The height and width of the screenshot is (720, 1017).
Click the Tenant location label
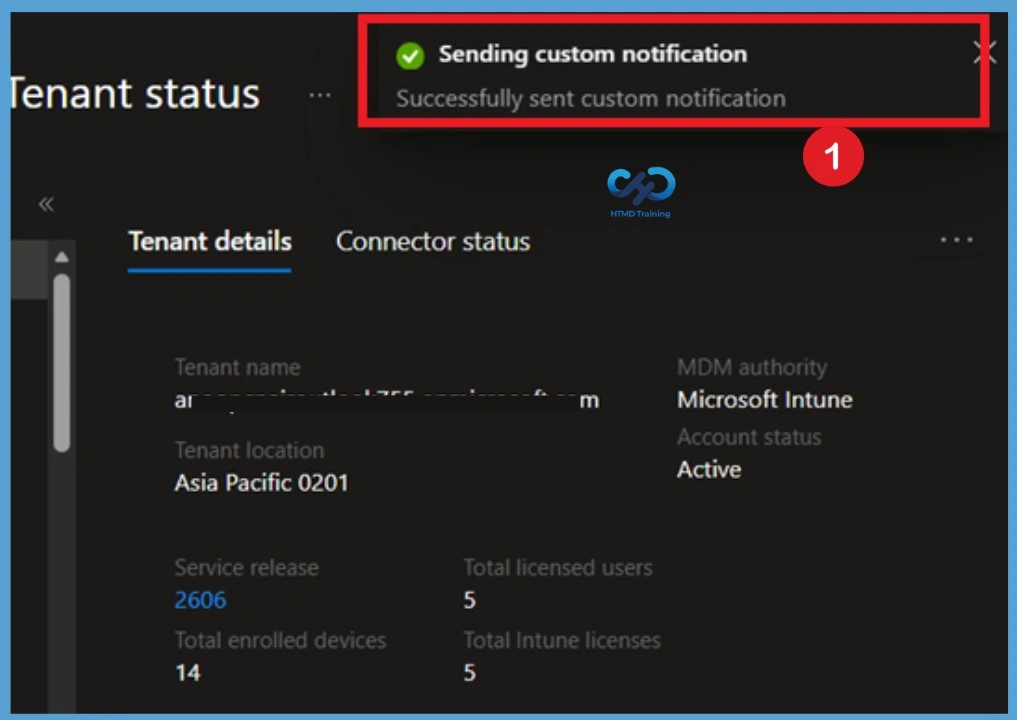click(x=250, y=450)
